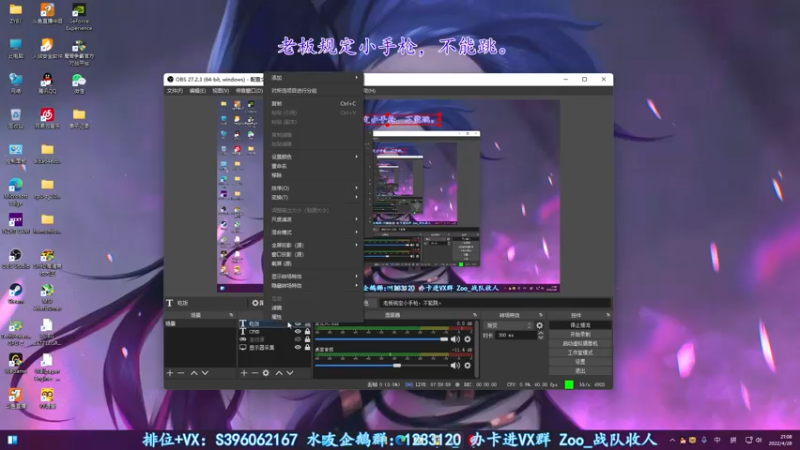800x450 pixels.
Task: Choose 窗口投影(源) in the context menu
Action: click(313, 254)
